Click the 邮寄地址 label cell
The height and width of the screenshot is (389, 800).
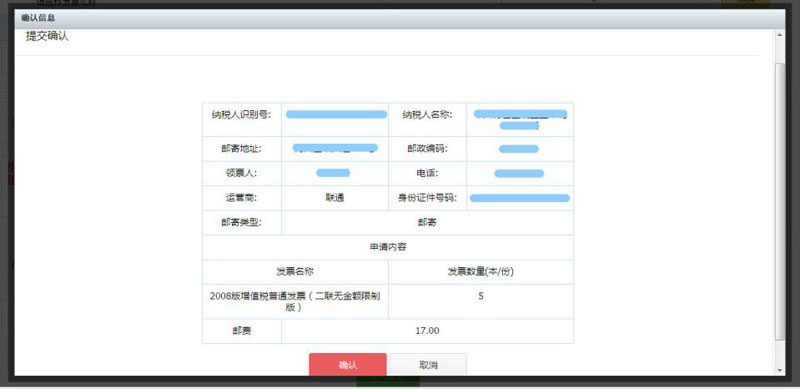(242, 149)
